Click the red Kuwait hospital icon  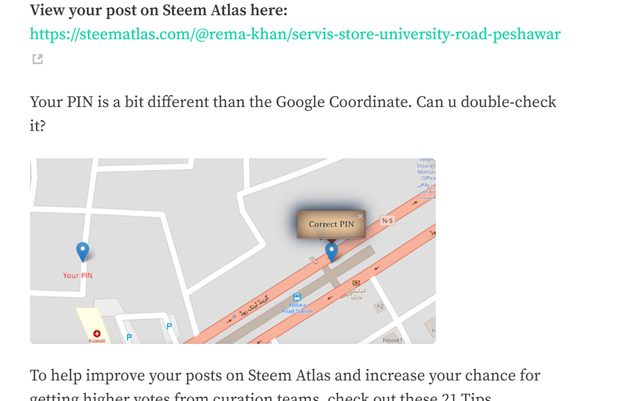click(x=97, y=334)
